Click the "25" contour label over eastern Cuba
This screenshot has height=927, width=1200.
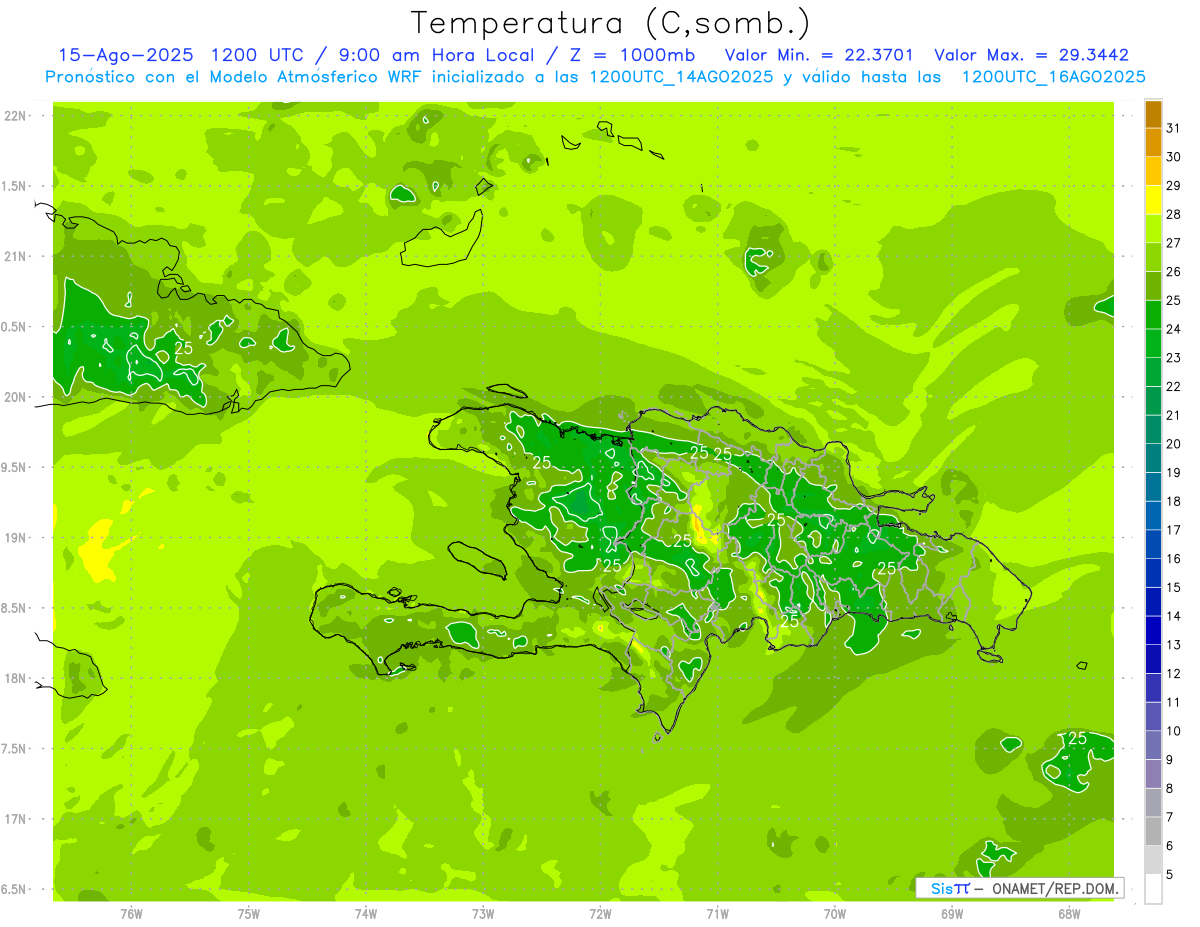(184, 348)
